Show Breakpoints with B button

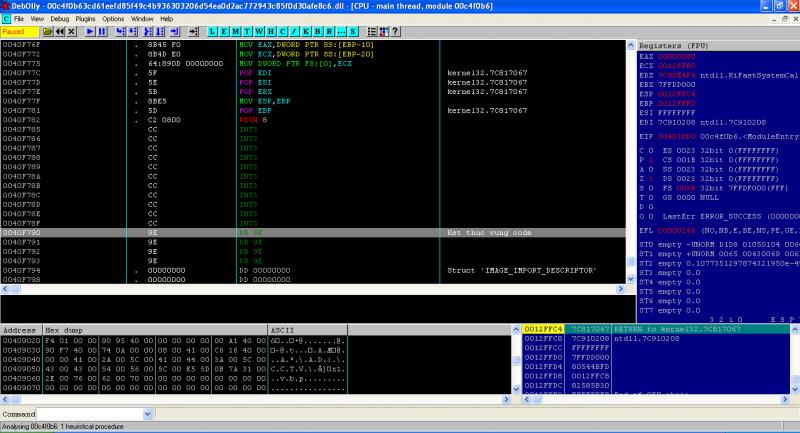click(318, 32)
